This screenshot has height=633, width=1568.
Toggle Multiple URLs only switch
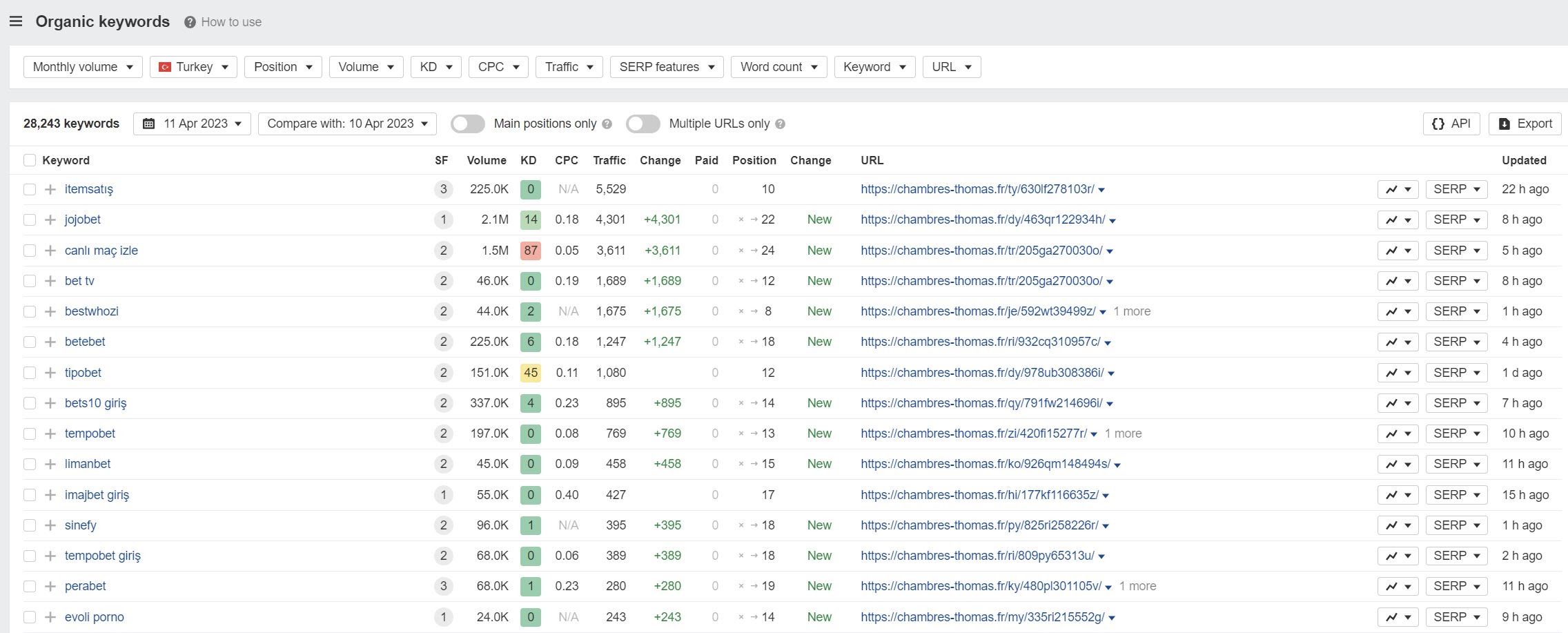point(643,124)
